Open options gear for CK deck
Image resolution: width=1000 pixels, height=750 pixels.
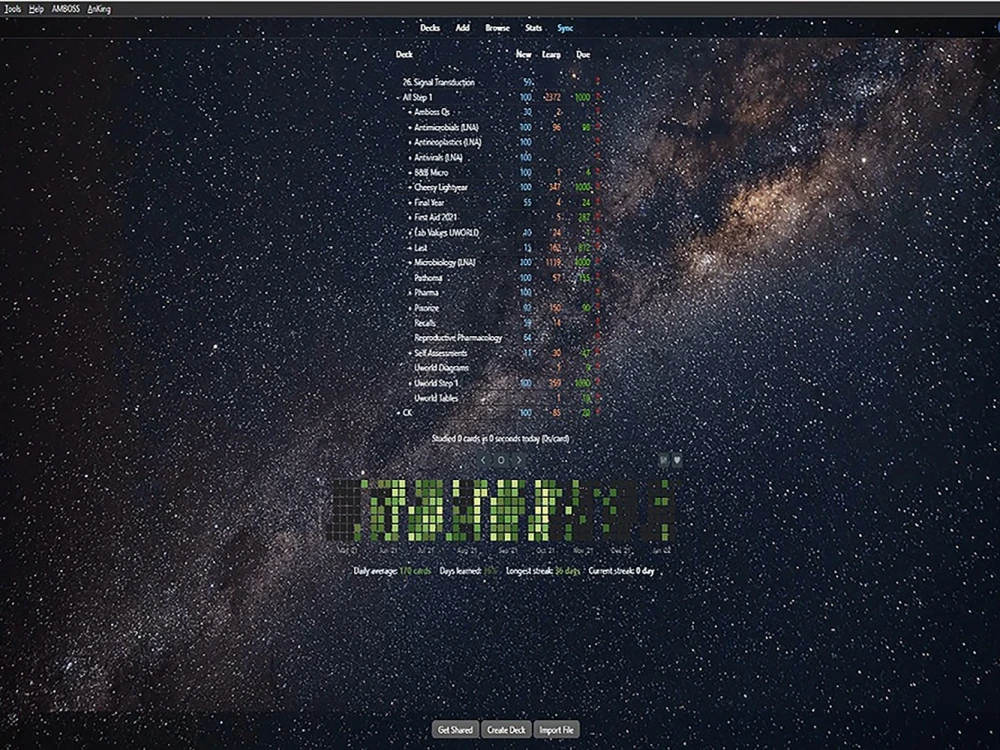click(x=598, y=413)
